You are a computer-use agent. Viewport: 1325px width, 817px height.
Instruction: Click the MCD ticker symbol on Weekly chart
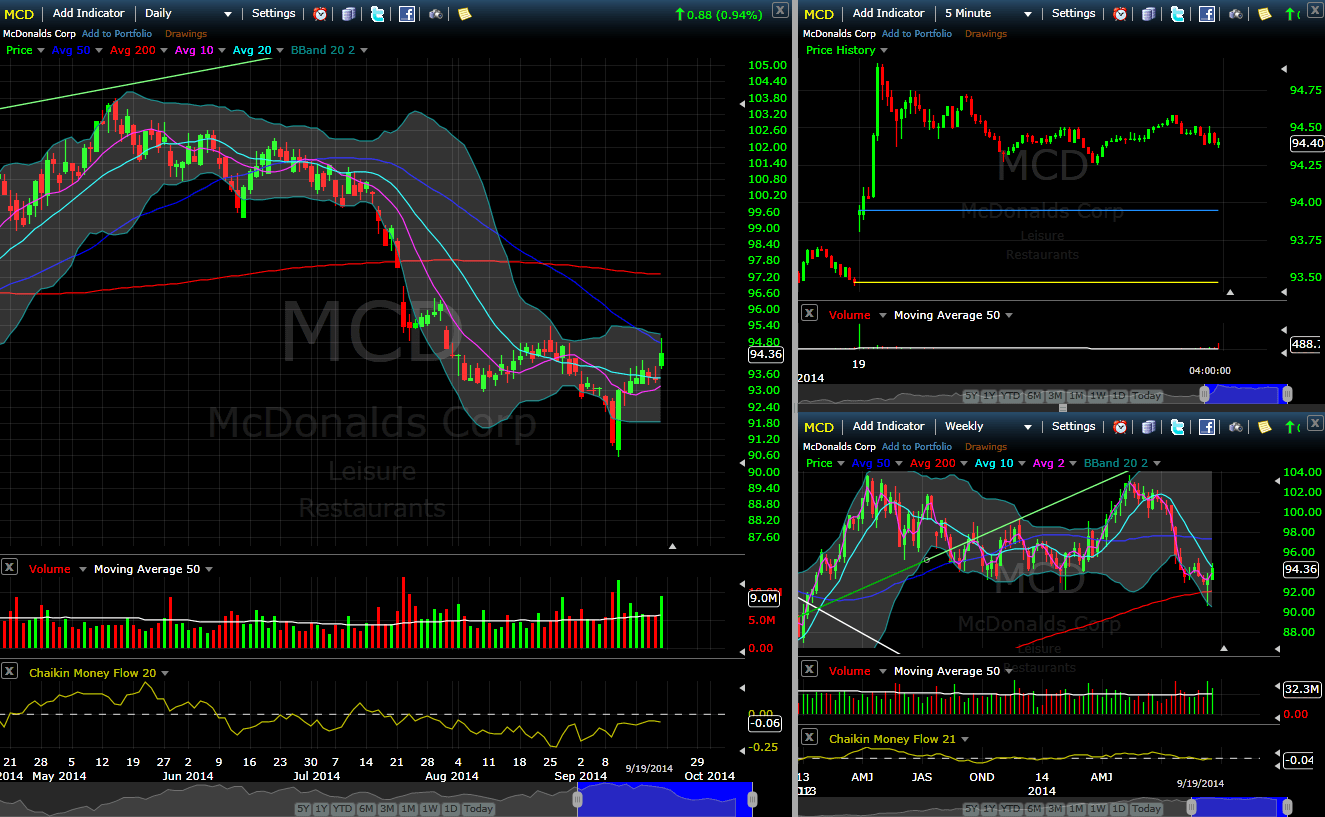tap(819, 427)
